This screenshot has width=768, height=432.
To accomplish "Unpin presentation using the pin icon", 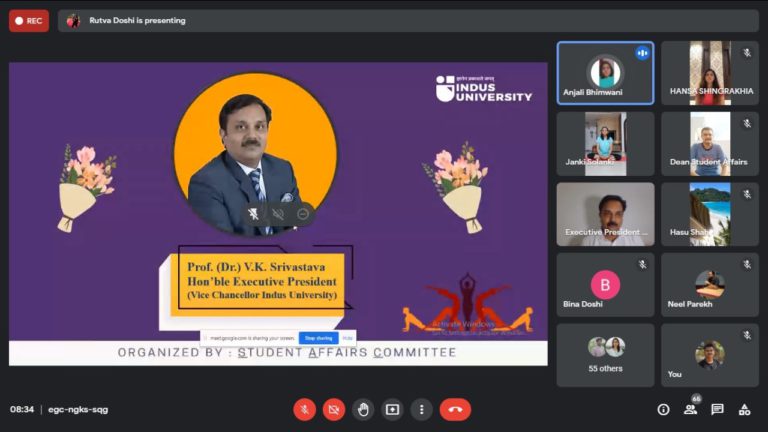I will tap(253, 214).
